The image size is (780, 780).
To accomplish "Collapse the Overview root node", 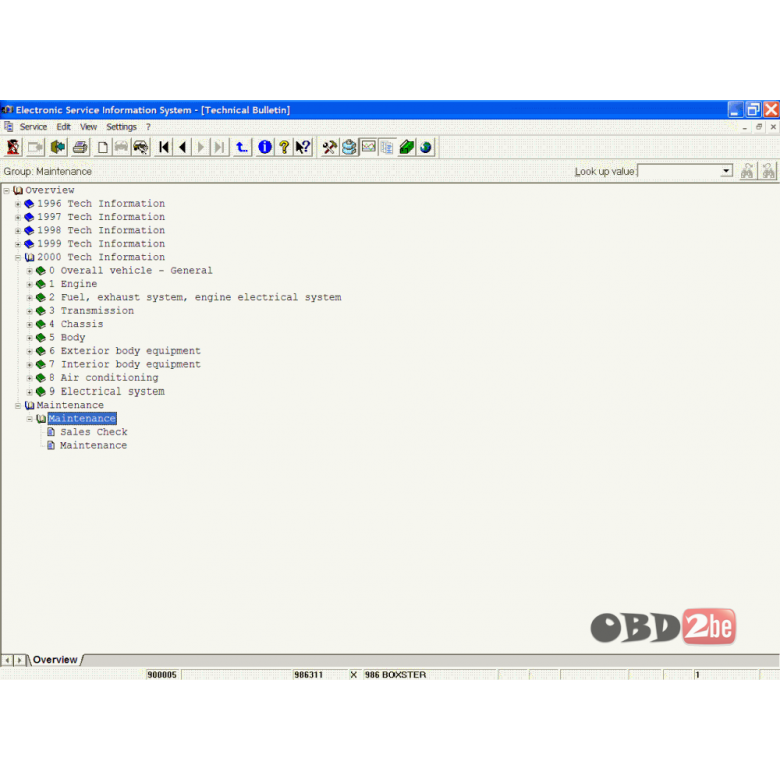I will (6, 191).
